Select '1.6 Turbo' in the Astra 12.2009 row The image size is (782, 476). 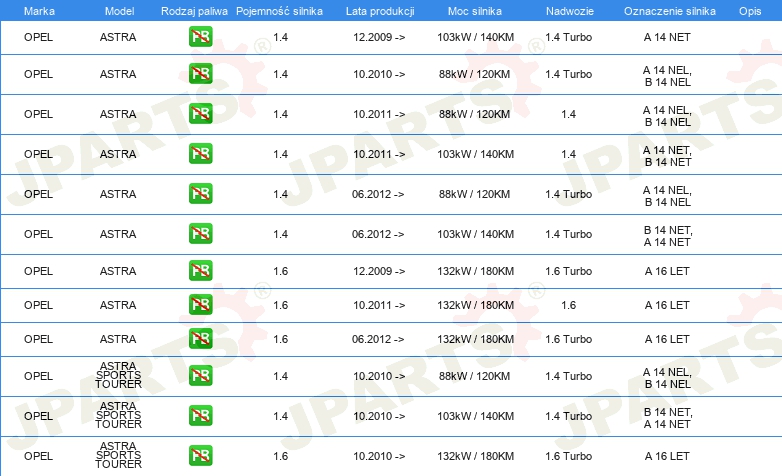click(x=569, y=271)
